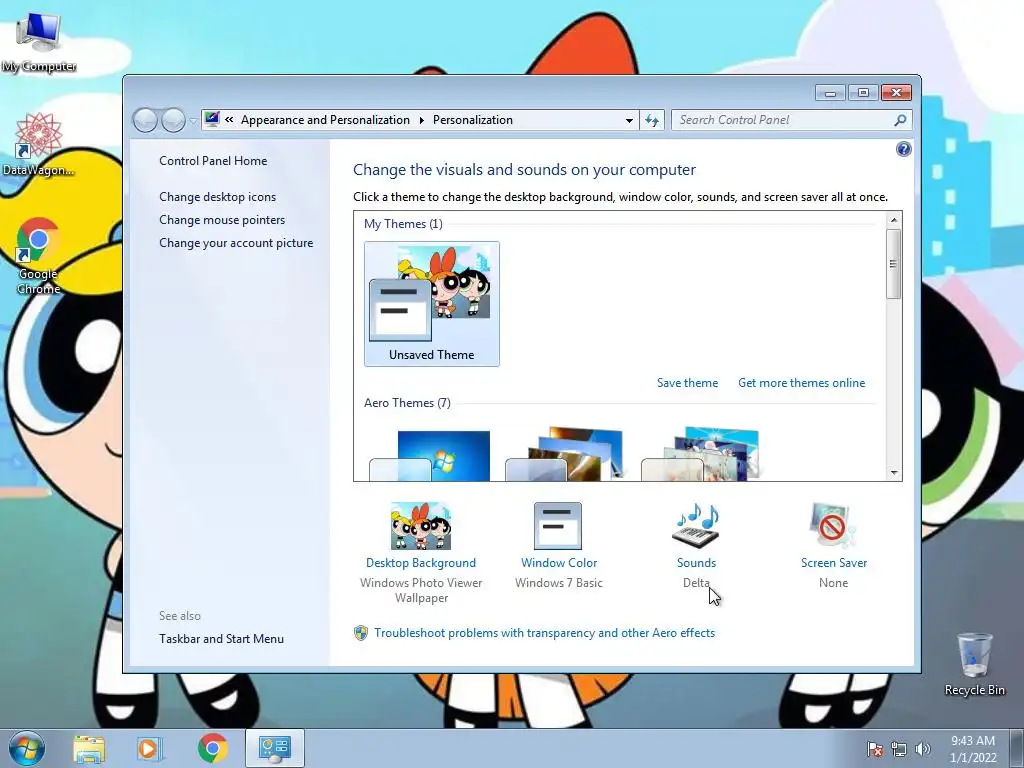Click the Control Panel icon in address bar
The width and height of the screenshot is (1024, 768).
(x=212, y=120)
